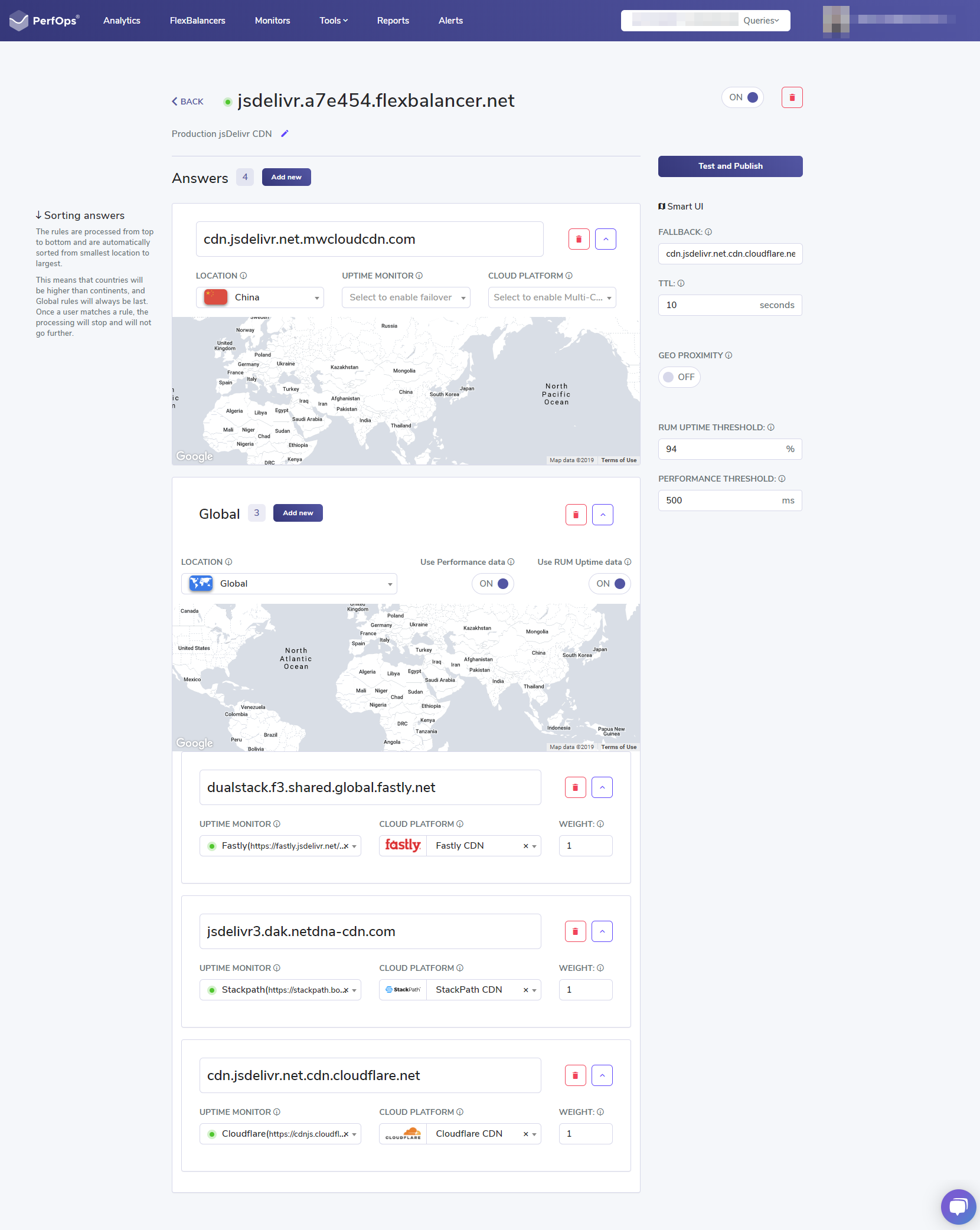The image size is (980, 1230).
Task: Collapse the cdn.jsdelivr.net.mwcloudcdn.com answer card
Action: click(606, 239)
